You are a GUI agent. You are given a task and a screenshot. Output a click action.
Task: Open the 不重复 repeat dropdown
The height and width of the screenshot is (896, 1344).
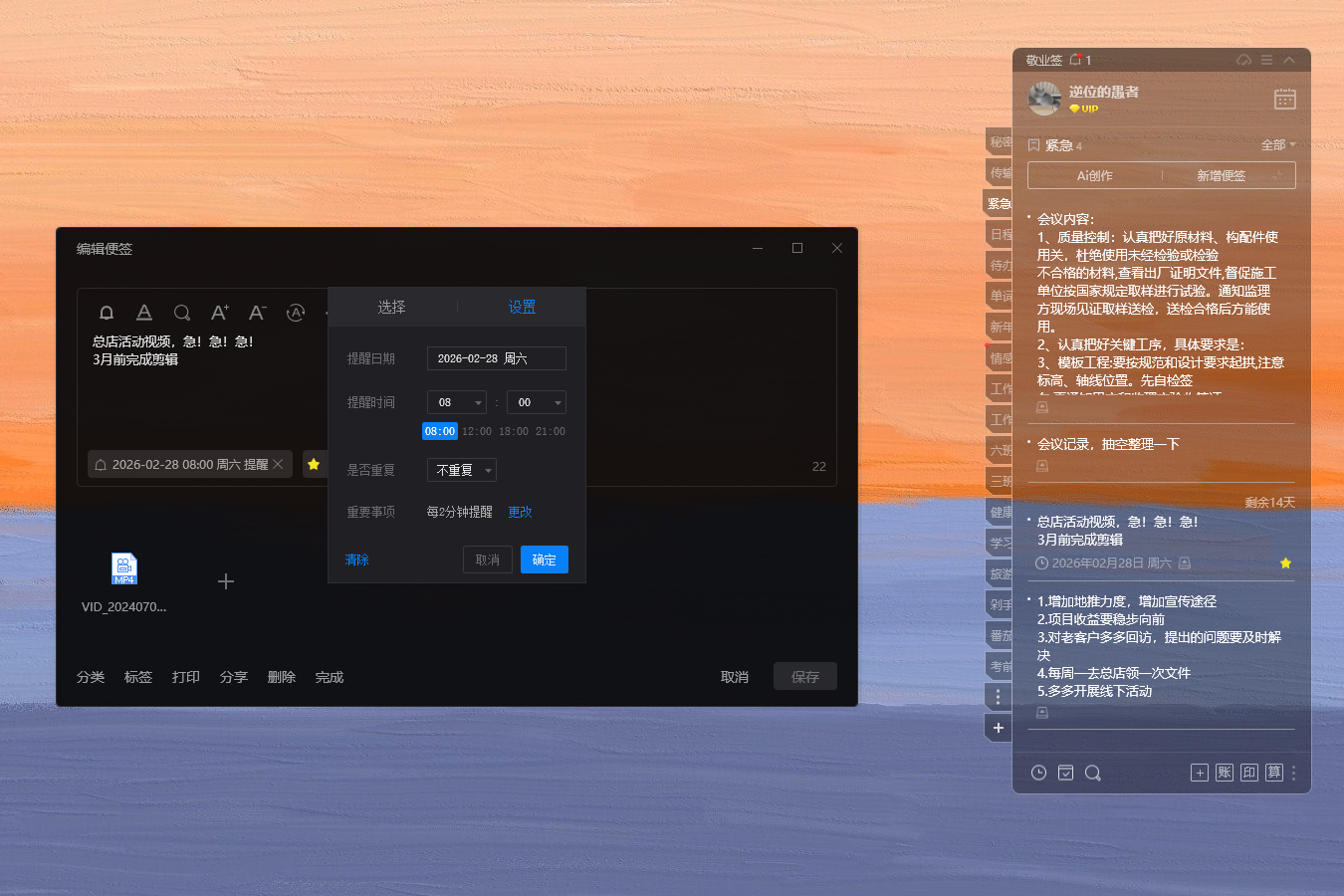pyautogui.click(x=461, y=469)
